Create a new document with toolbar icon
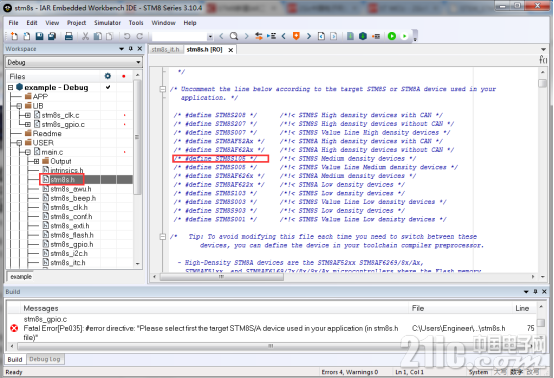Screen dimensions: 554x378 pos(14,36)
